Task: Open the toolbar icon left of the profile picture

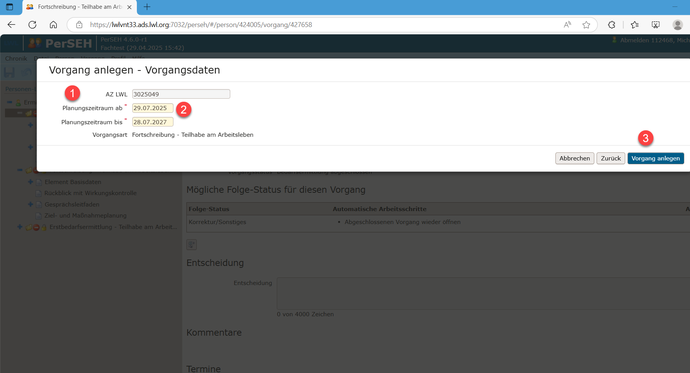Action: click(656, 25)
